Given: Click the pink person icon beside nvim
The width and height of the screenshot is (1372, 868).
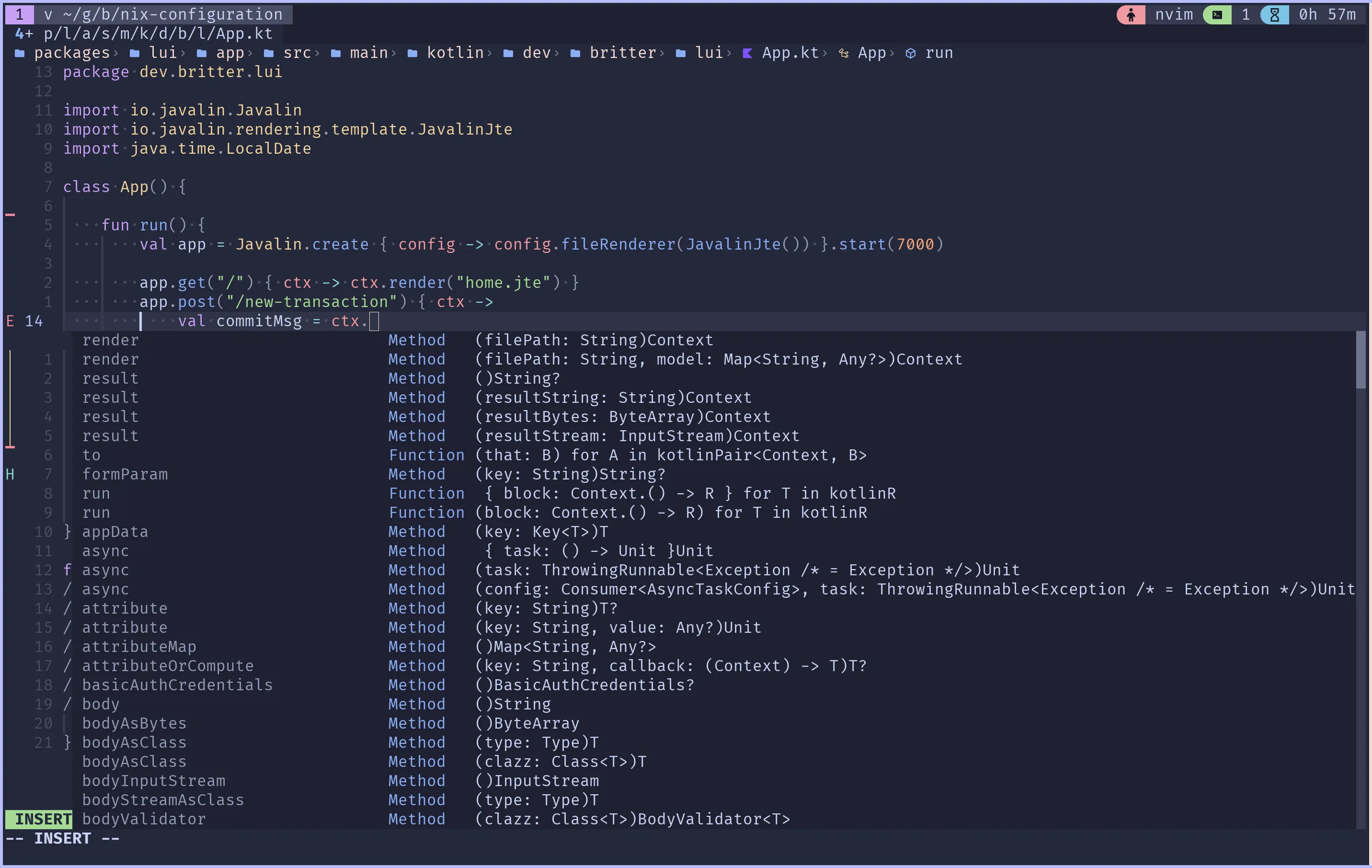Looking at the screenshot, I should coord(1131,14).
